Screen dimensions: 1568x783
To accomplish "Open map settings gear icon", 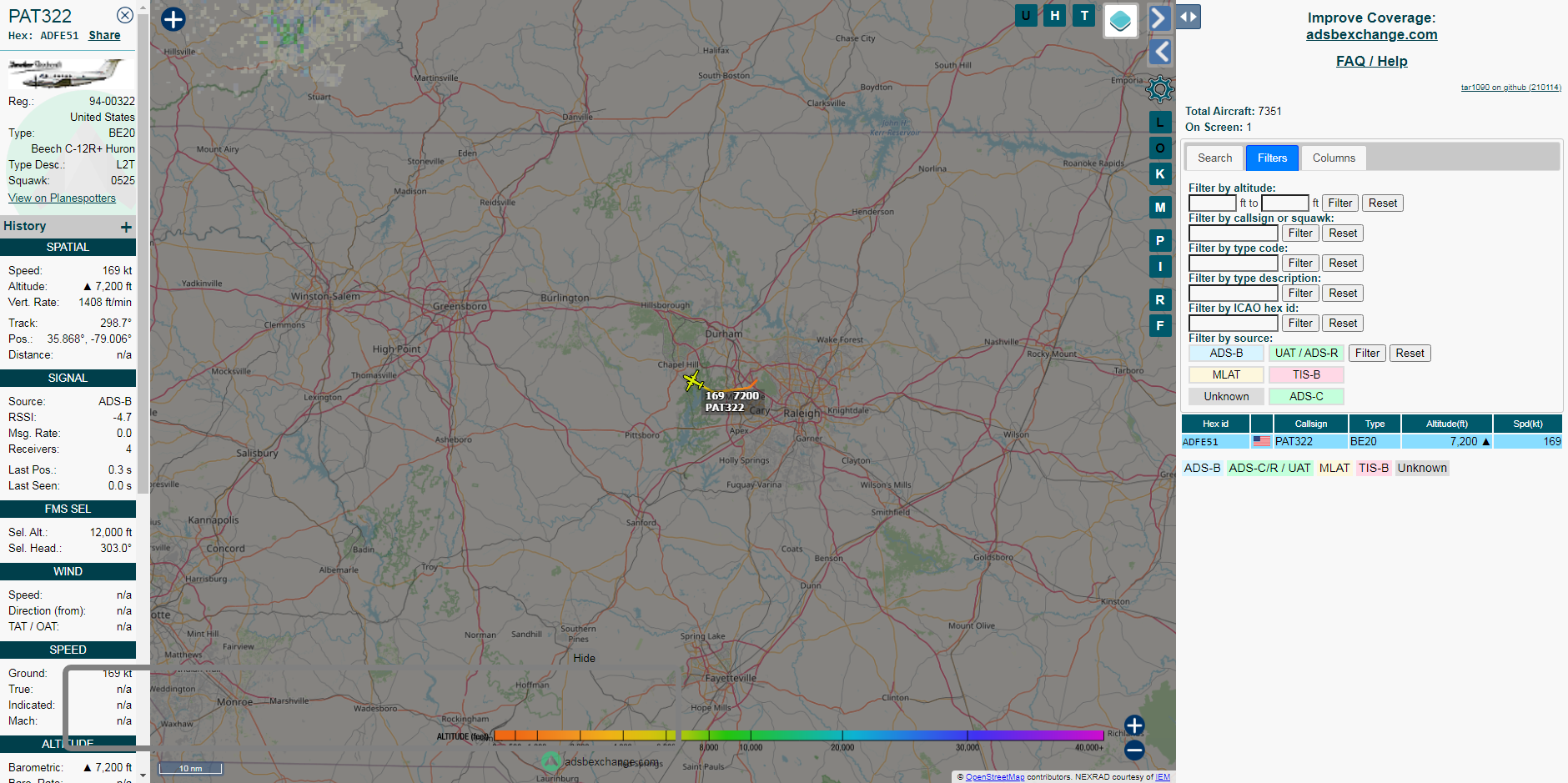I will 1160,88.
